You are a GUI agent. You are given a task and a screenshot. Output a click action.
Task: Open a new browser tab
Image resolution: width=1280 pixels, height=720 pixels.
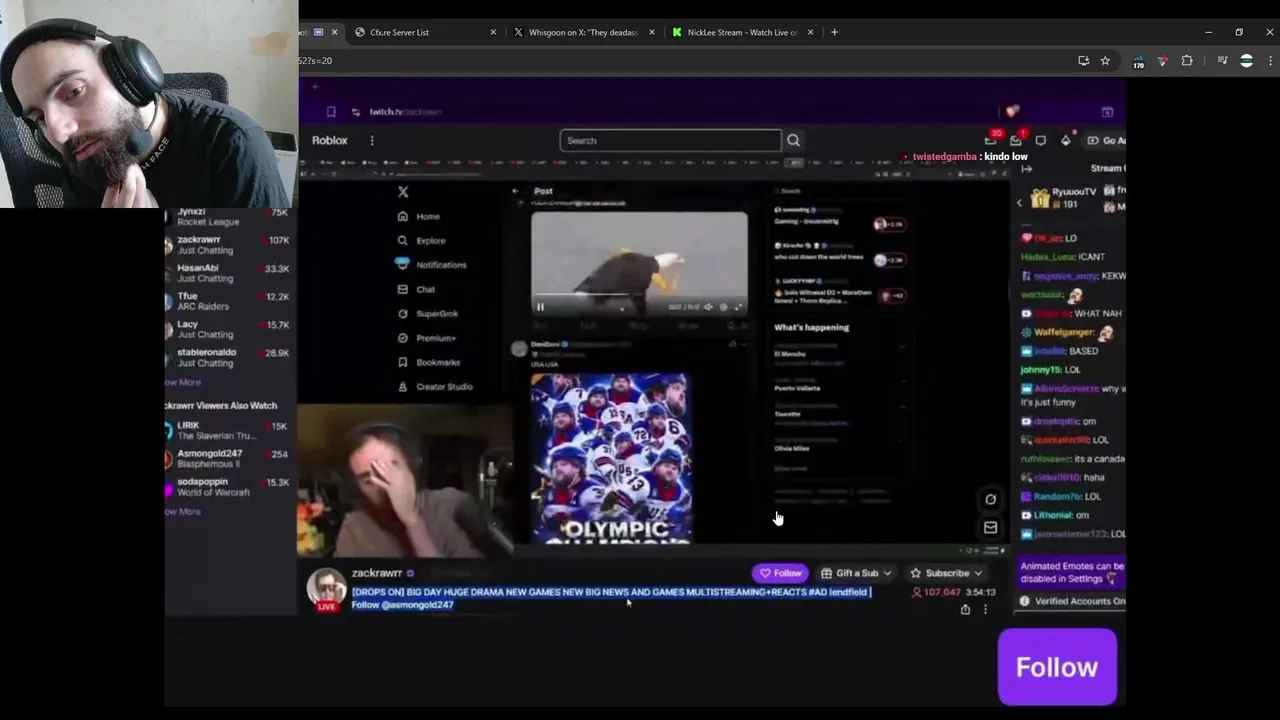click(x=835, y=32)
